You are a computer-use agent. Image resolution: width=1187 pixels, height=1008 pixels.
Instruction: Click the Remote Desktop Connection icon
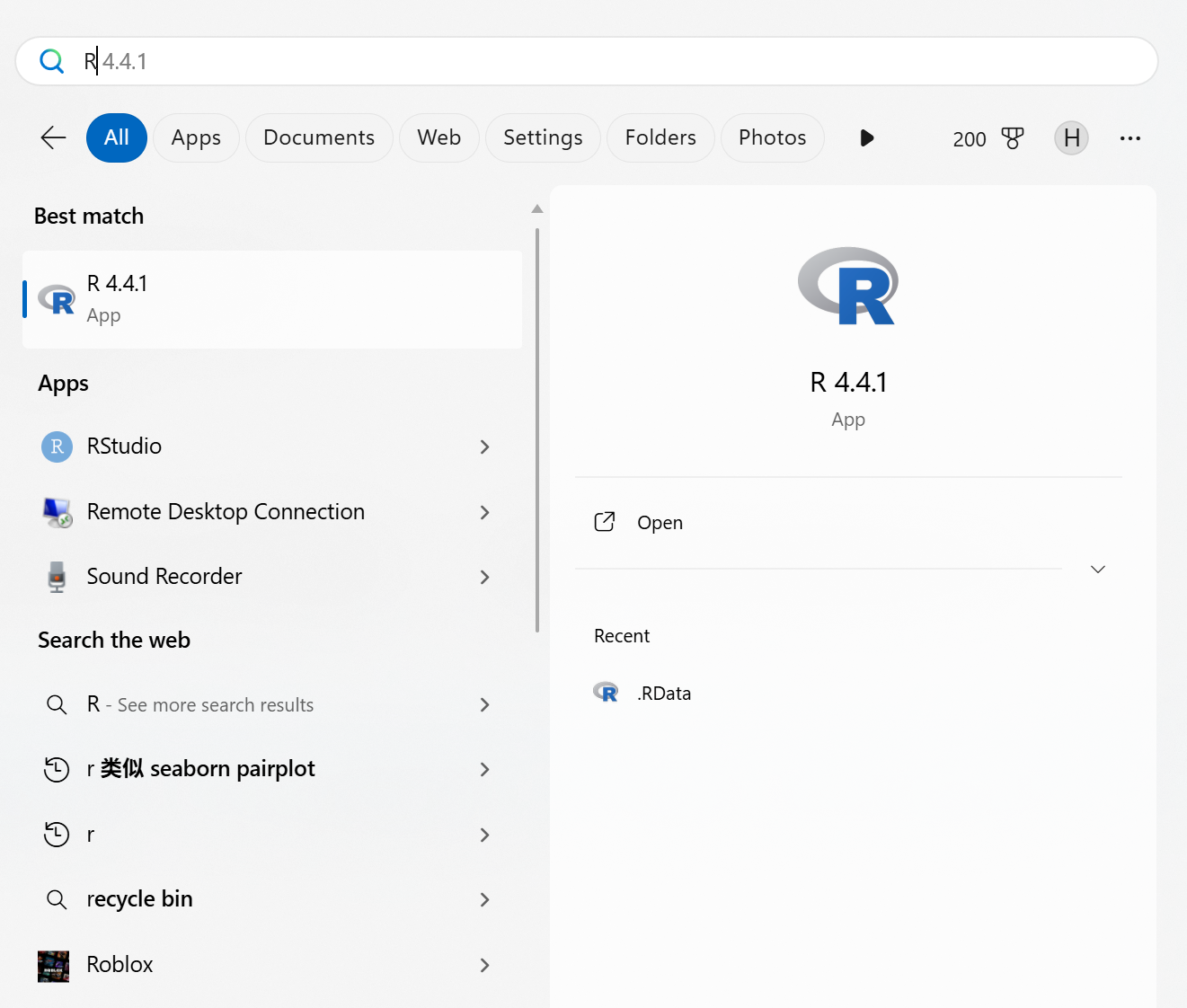point(58,512)
